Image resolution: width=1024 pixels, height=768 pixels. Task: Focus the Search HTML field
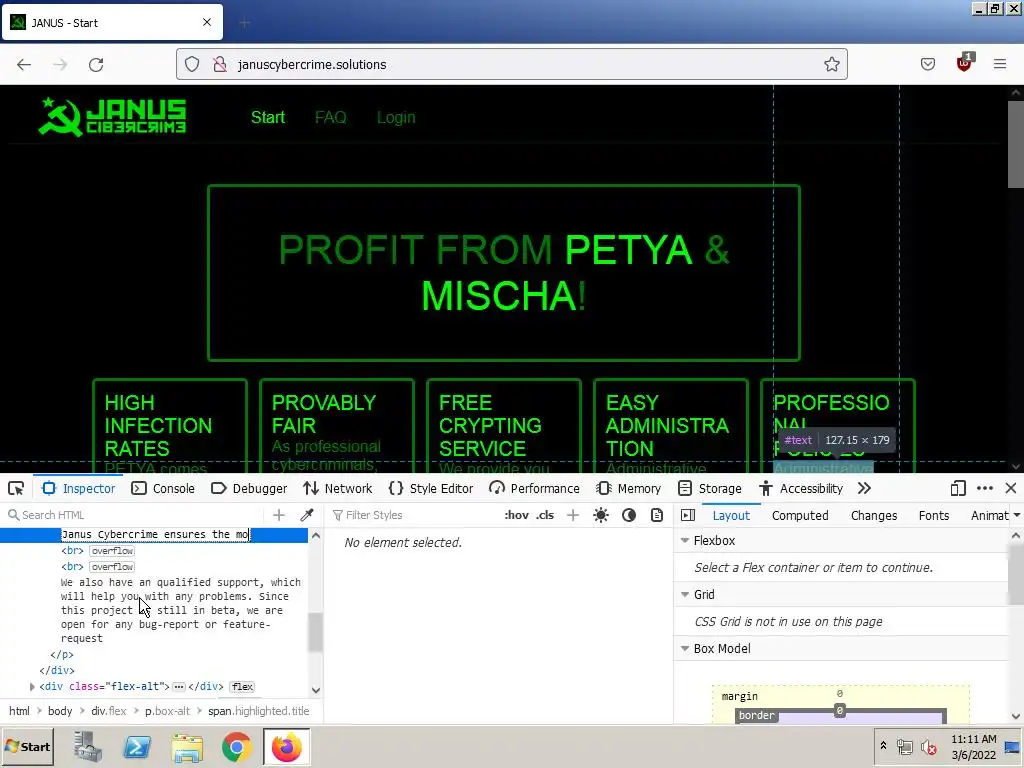pyautogui.click(x=134, y=515)
